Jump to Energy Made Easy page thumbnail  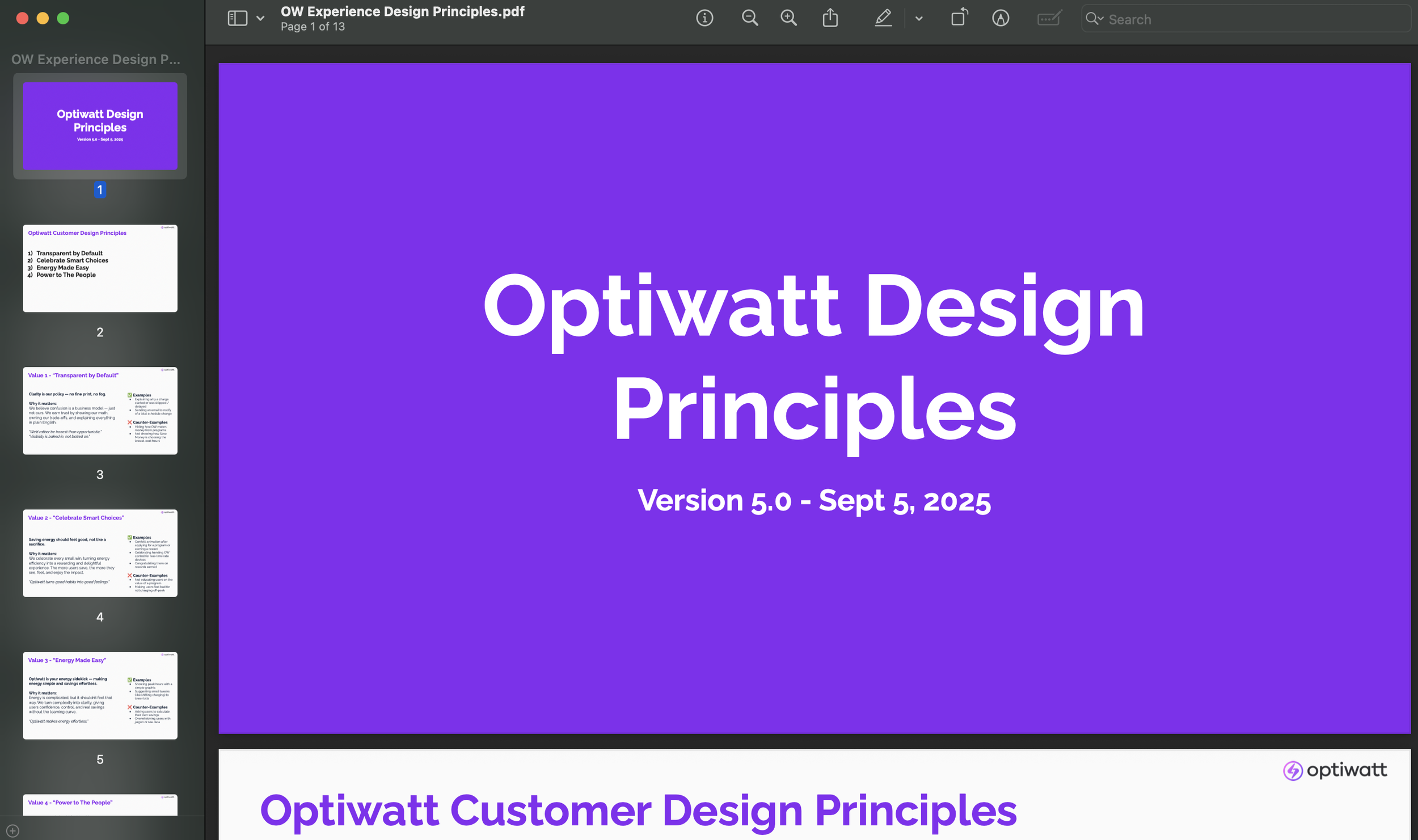[x=100, y=695]
